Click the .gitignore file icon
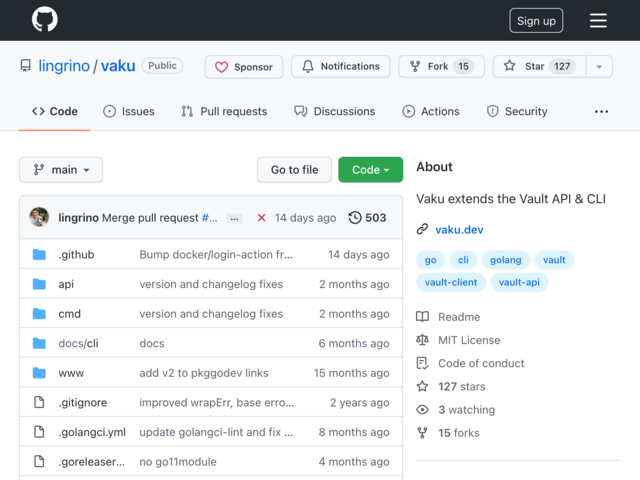 pos(39,402)
